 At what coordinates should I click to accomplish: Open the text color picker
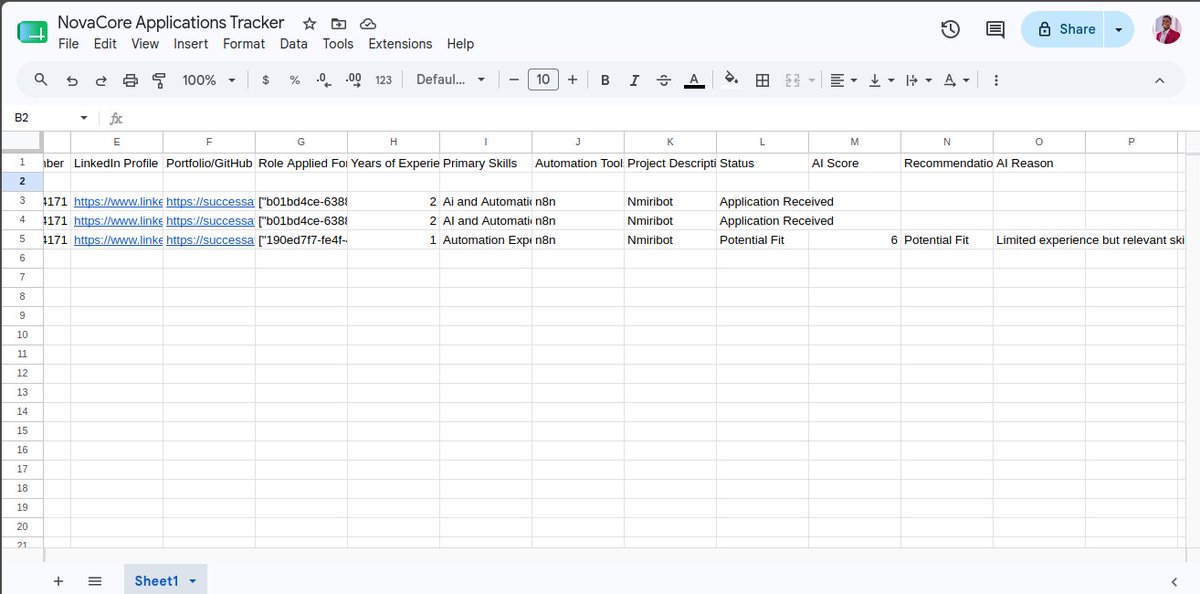[x=694, y=80]
